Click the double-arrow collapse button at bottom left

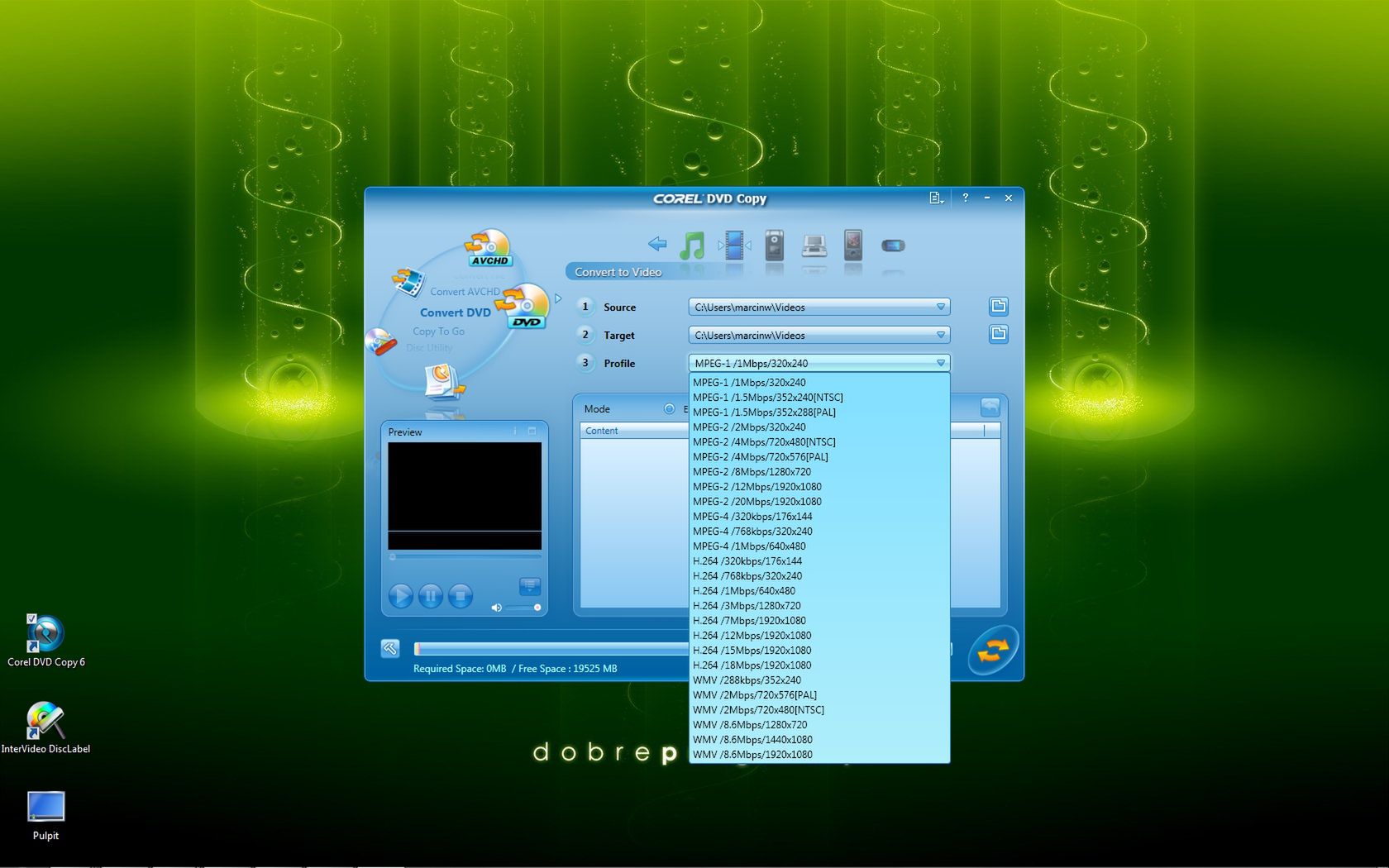pos(390,649)
